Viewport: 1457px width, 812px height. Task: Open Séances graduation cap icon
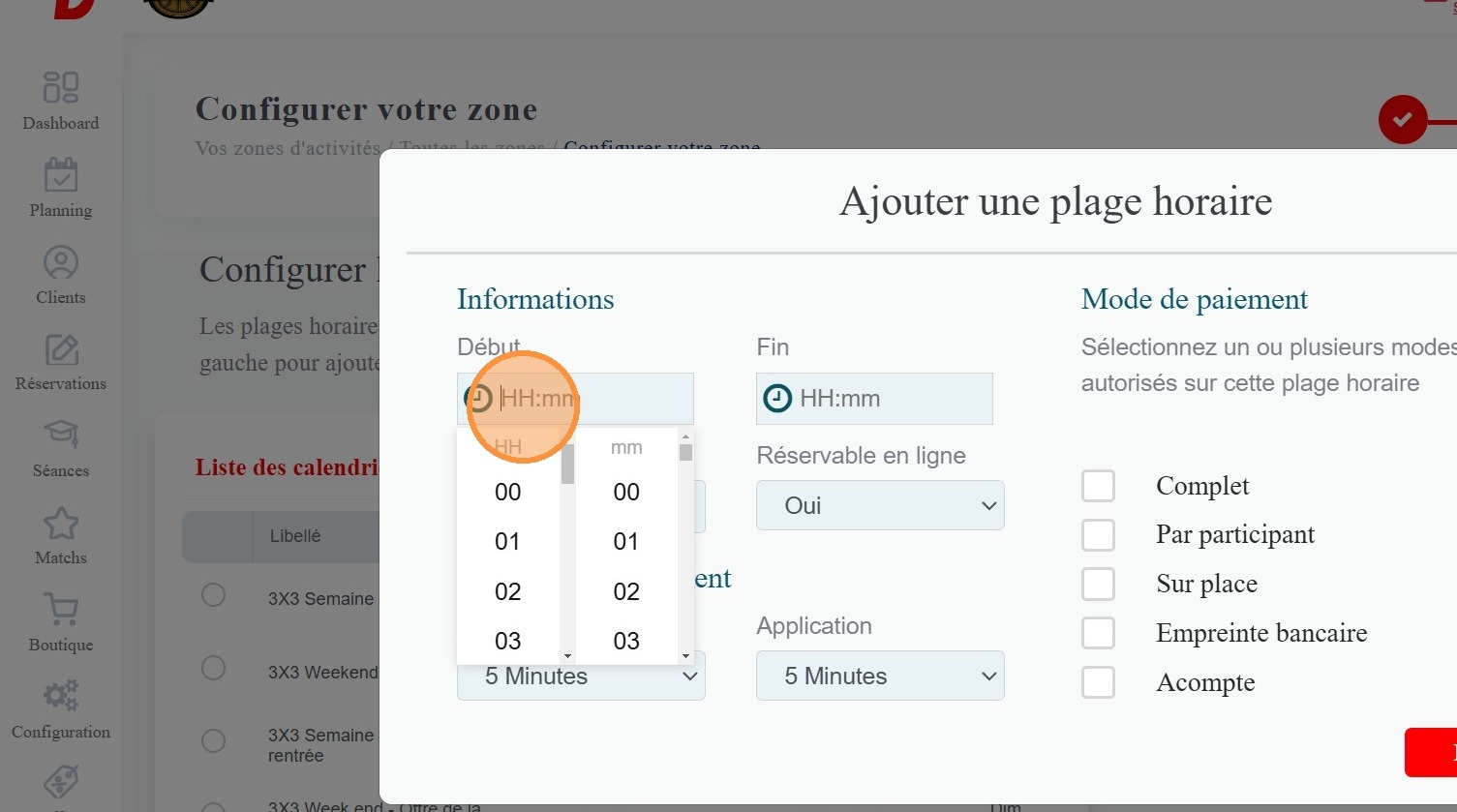pos(60,436)
